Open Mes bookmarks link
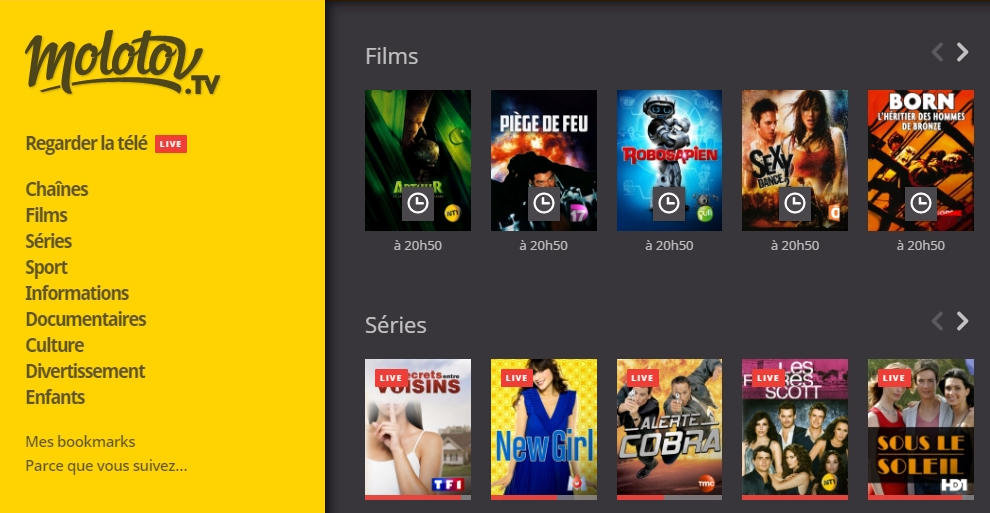Screen dimensions: 990x513 (80, 442)
